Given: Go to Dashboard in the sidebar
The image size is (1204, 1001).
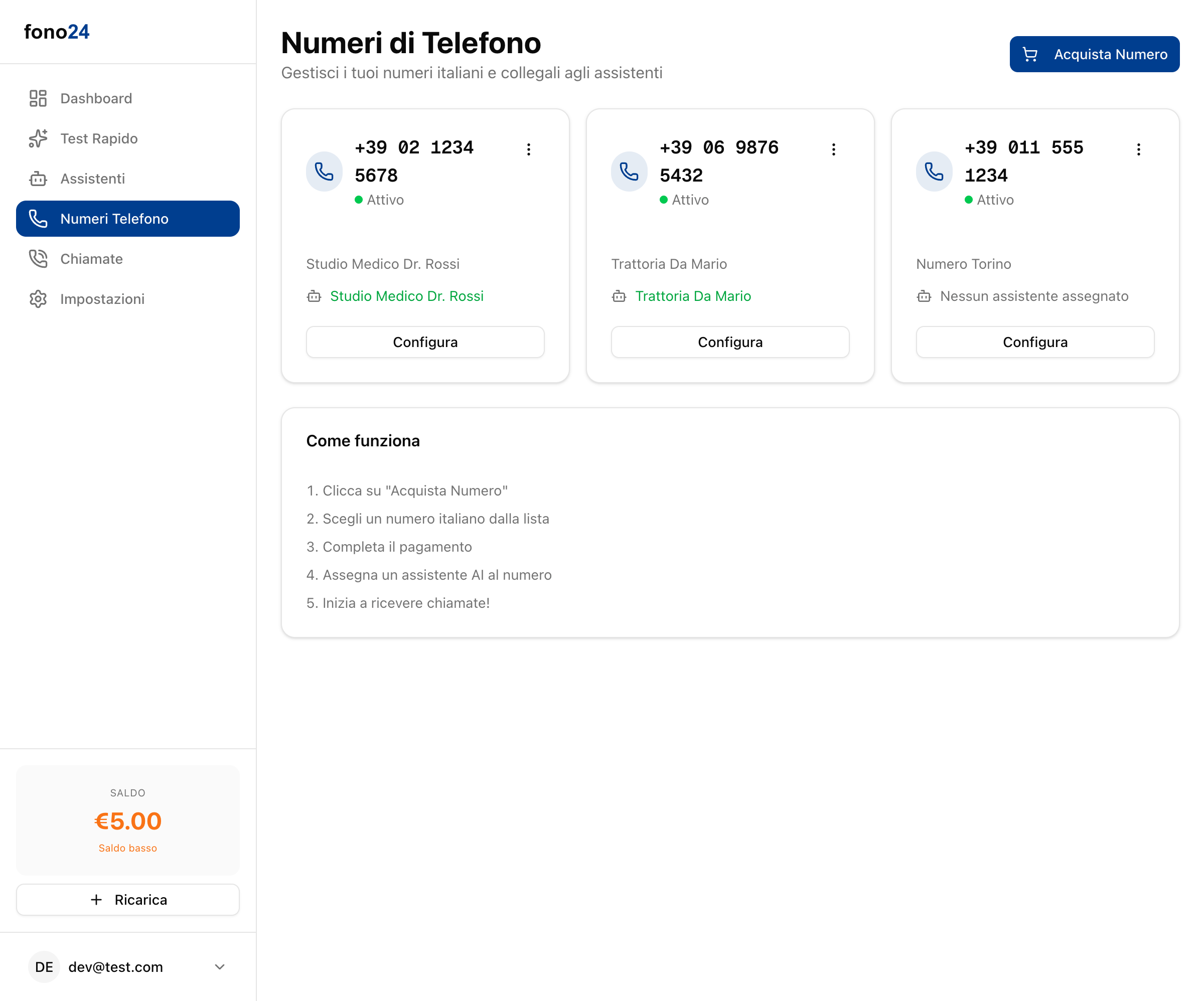Looking at the screenshot, I should [96, 99].
